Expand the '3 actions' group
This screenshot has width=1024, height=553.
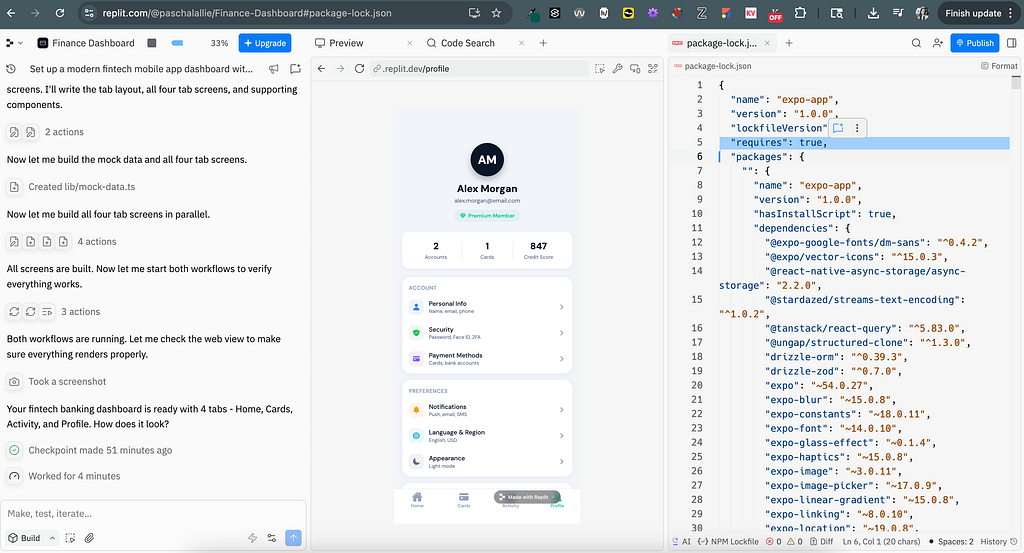pyautogui.click(x=54, y=312)
